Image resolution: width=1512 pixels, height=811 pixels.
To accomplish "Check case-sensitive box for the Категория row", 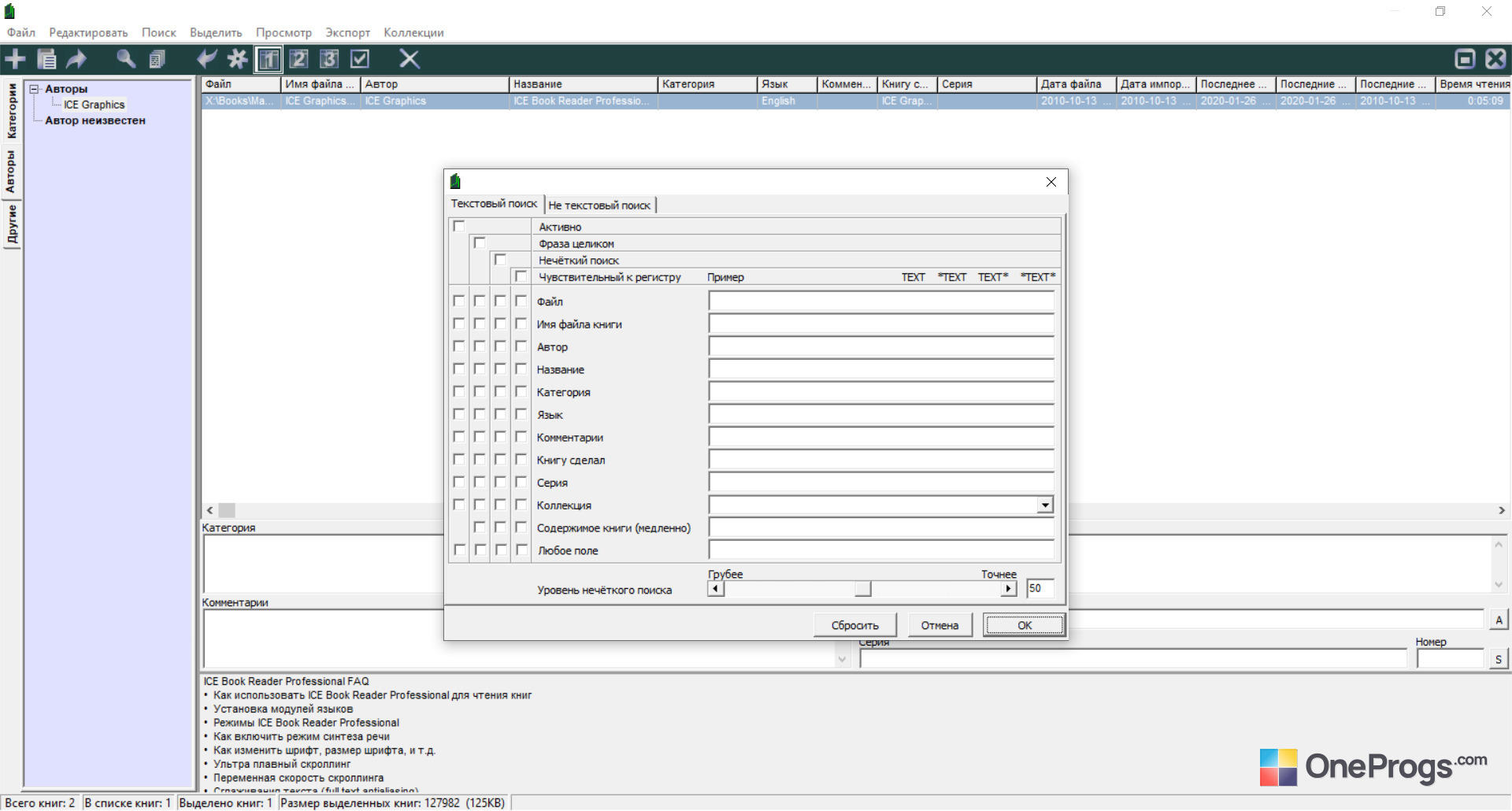I will [x=521, y=391].
